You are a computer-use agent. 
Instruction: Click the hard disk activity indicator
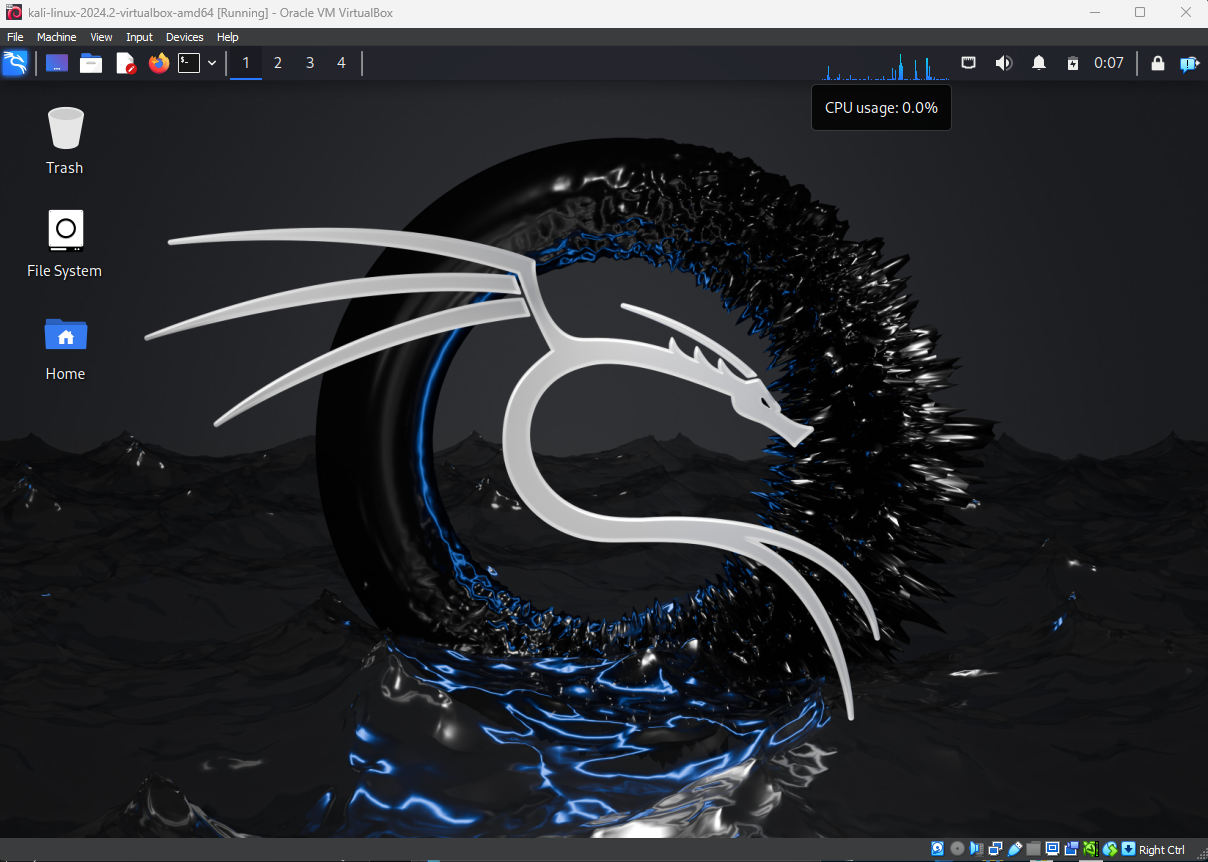[x=938, y=849]
